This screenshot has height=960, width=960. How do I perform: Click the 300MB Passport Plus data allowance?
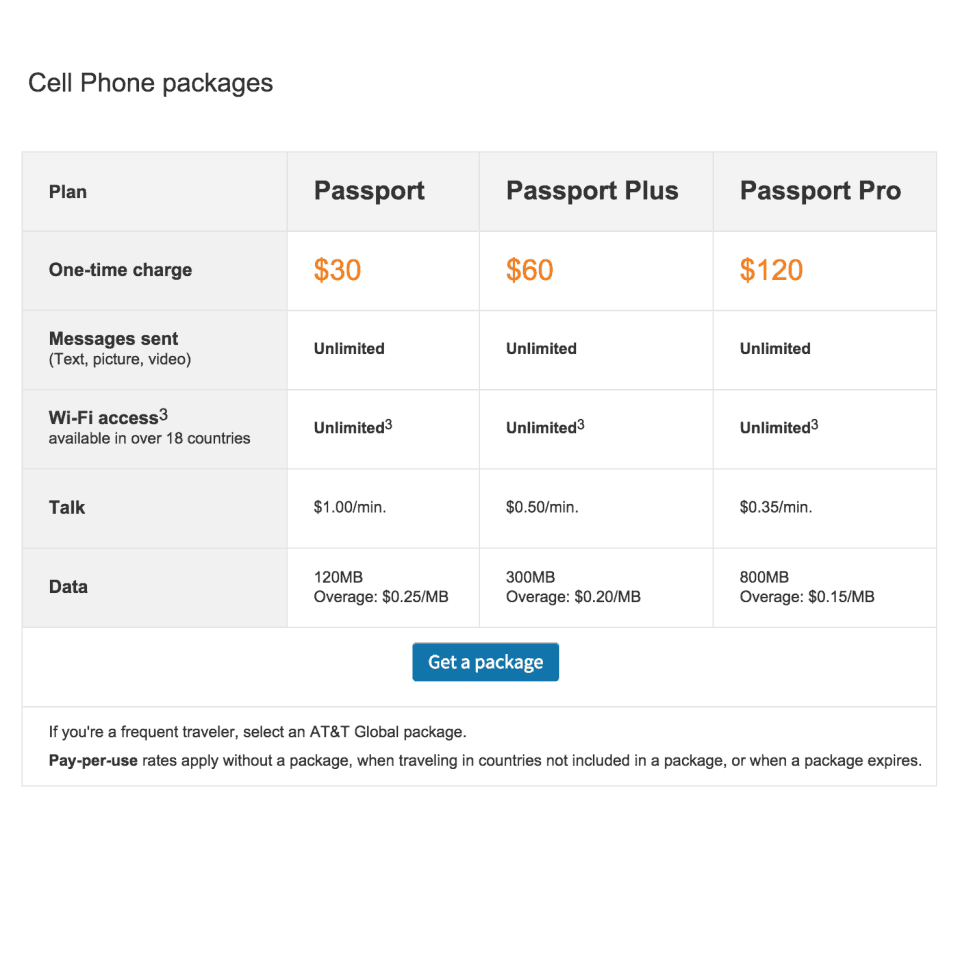[530, 577]
